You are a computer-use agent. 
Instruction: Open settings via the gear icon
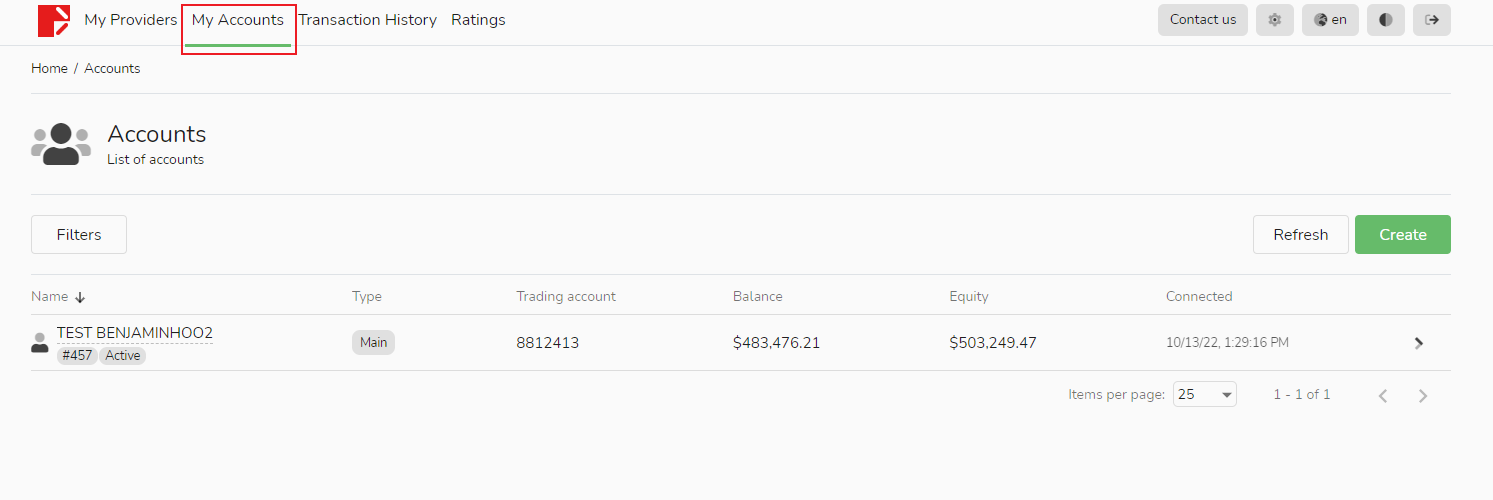tap(1275, 20)
